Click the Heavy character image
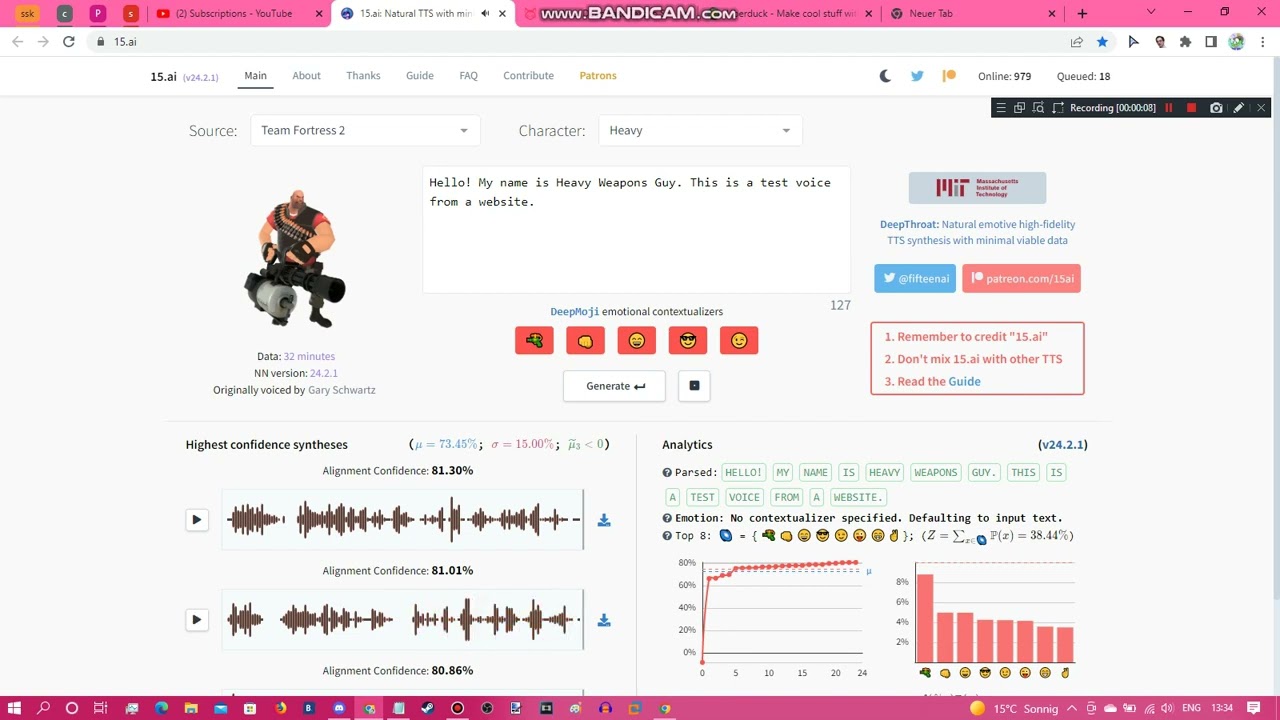Screen dimensions: 1280x720 294,259
